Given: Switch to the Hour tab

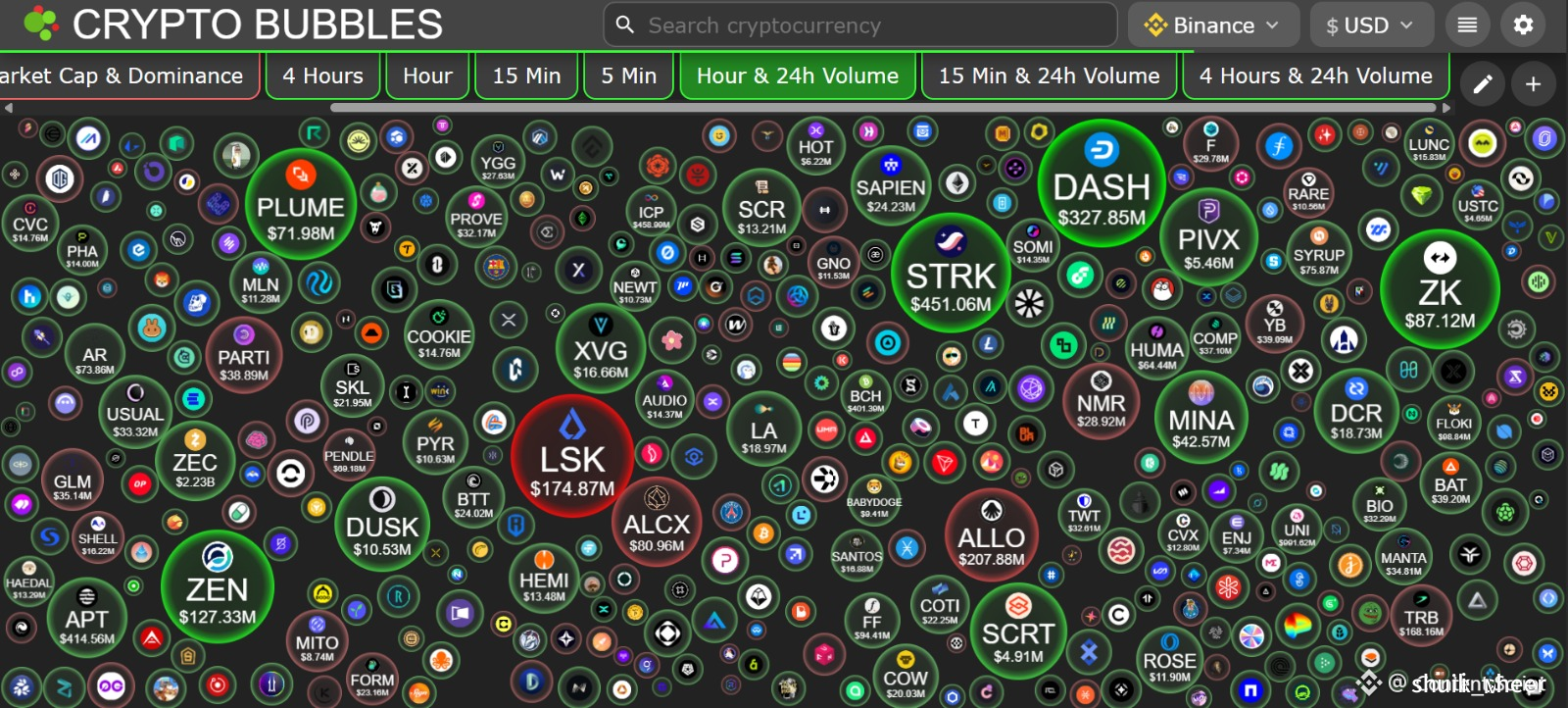Looking at the screenshot, I should coord(427,76).
